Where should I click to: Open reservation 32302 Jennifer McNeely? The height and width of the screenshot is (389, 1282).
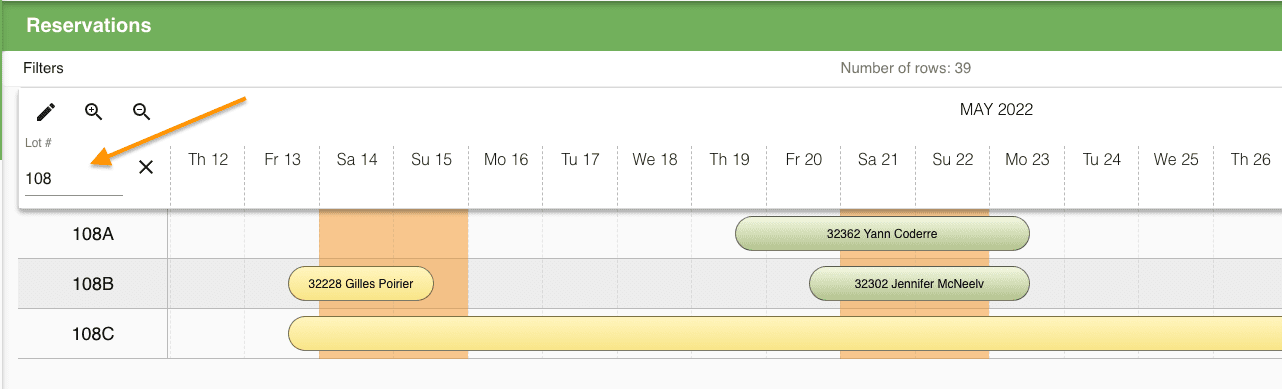[919, 283]
